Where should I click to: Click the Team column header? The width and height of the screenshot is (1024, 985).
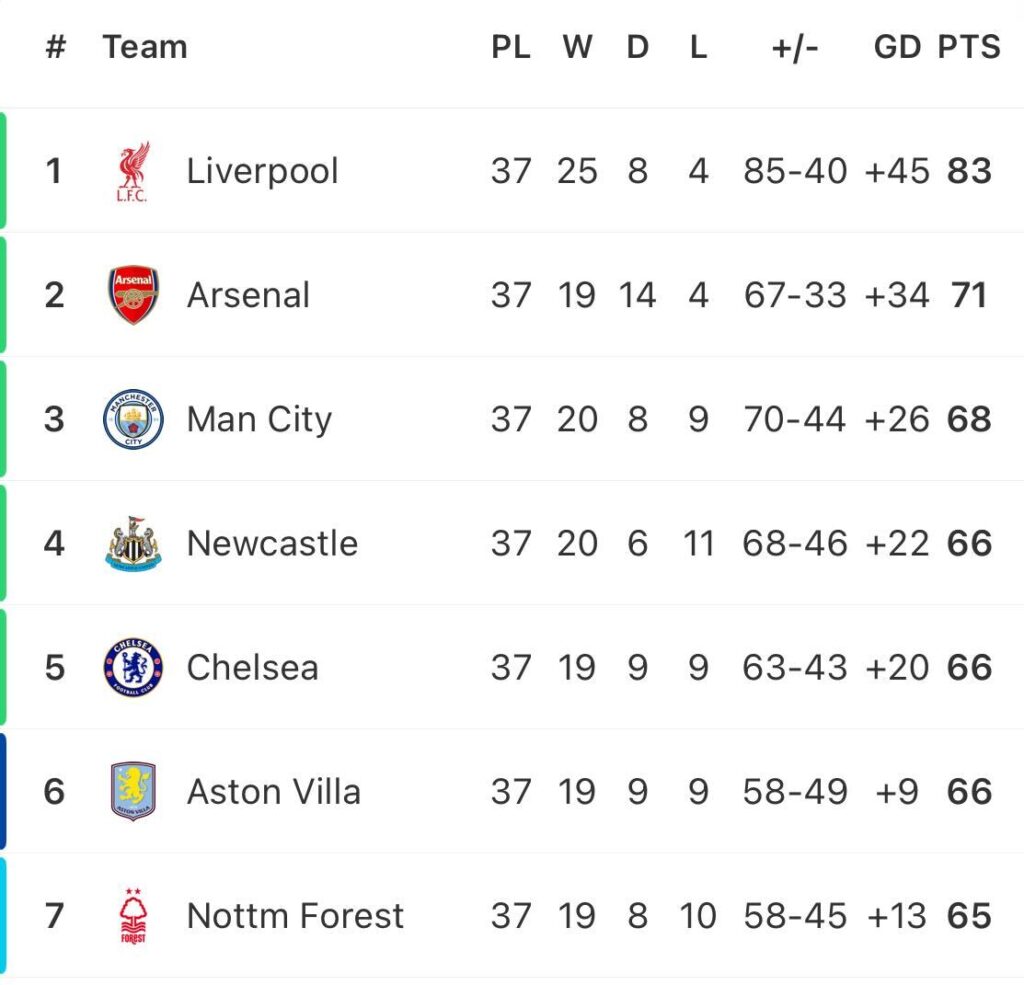[x=145, y=47]
